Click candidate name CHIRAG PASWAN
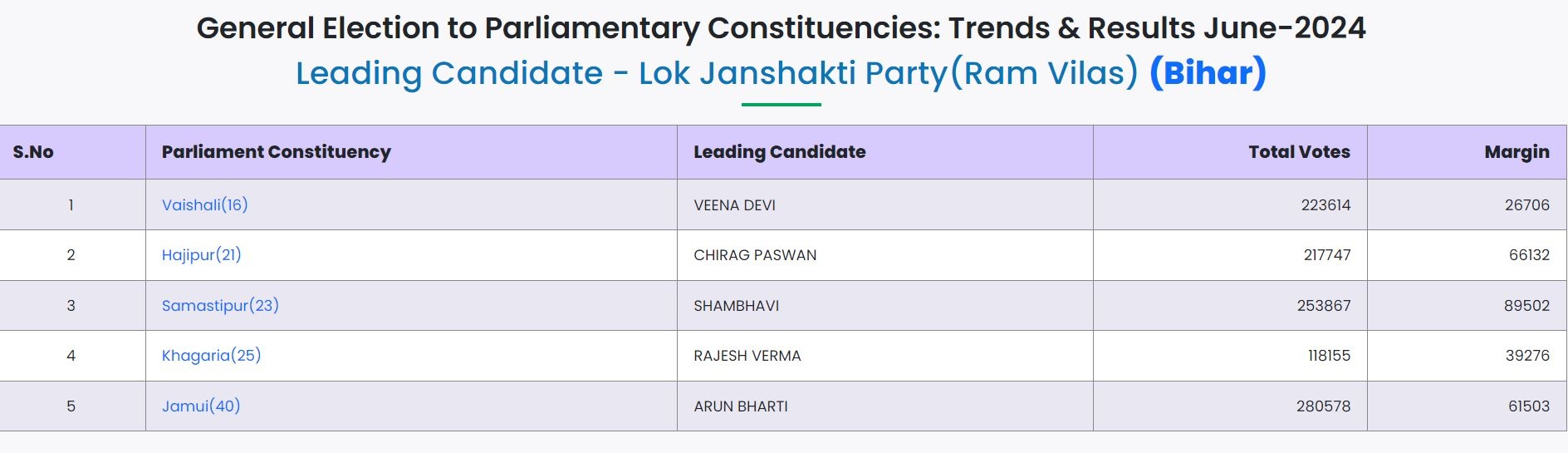 pos(755,255)
